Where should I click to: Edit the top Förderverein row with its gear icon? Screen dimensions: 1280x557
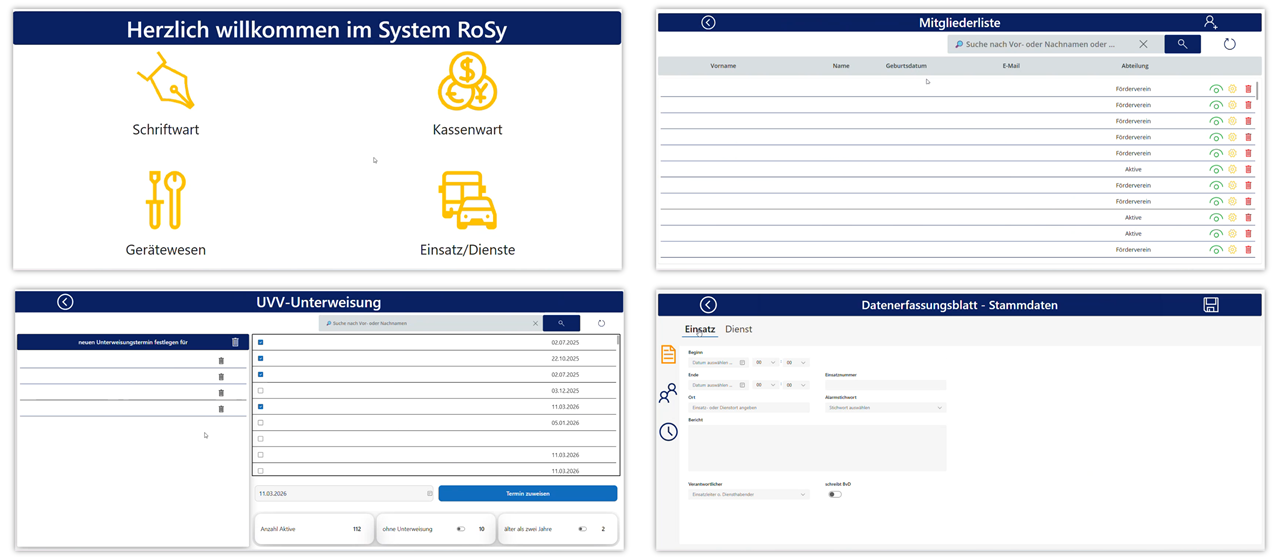click(1233, 89)
